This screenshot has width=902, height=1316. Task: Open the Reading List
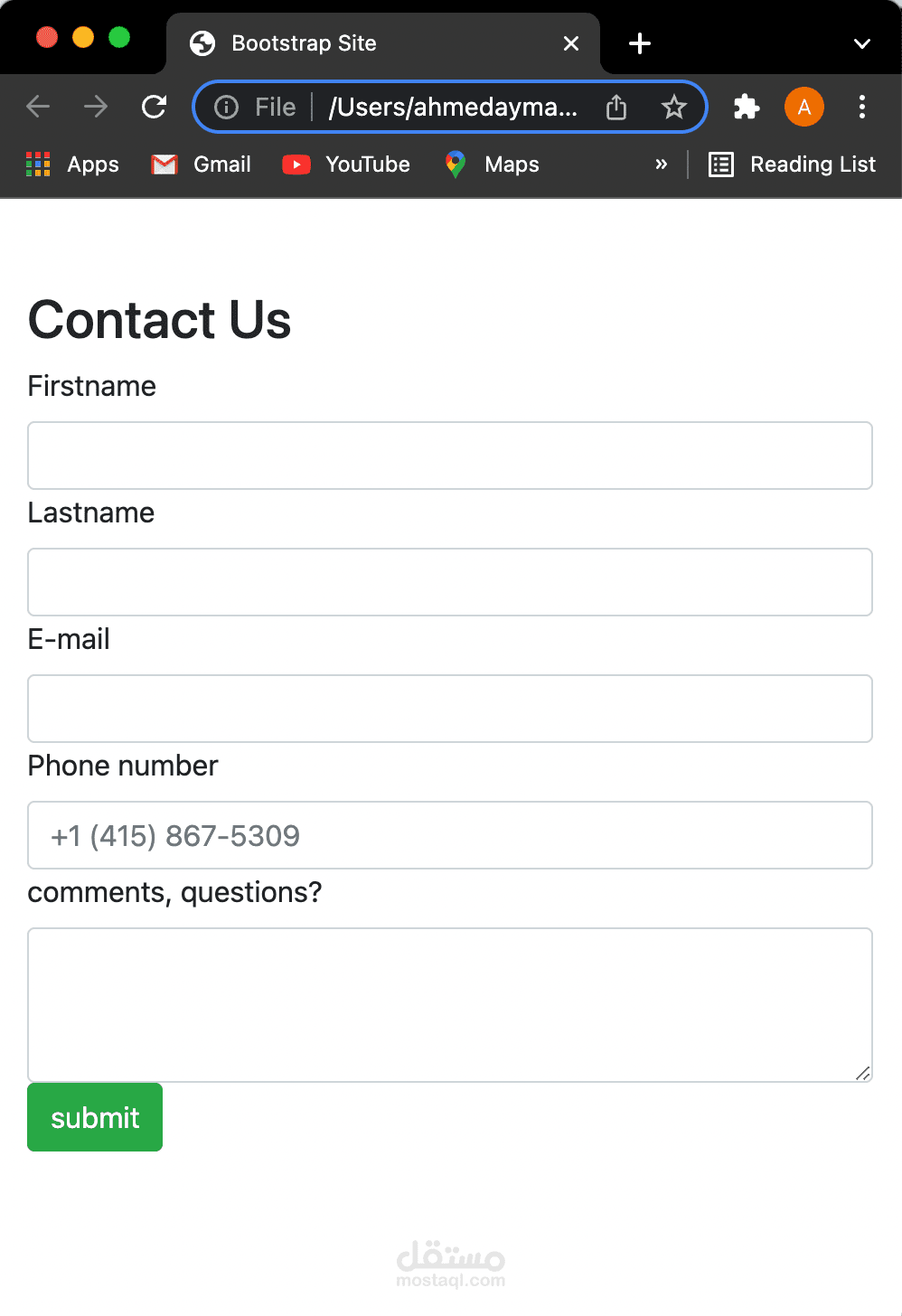(790, 164)
